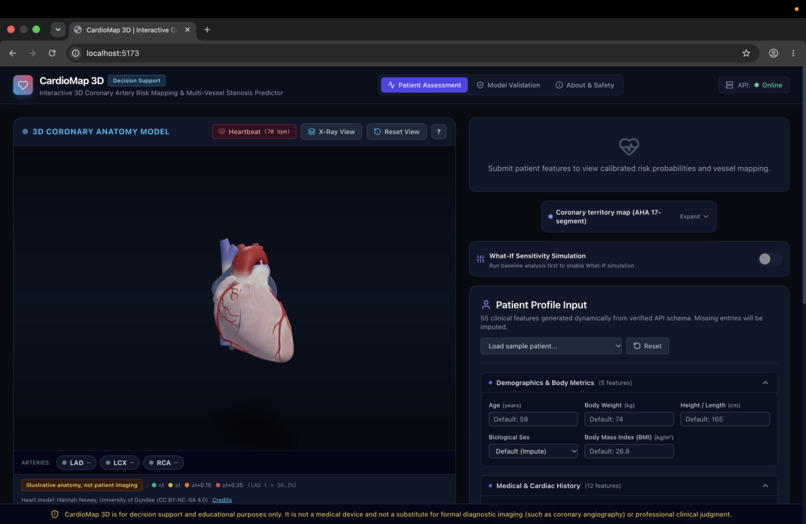This screenshot has width=806, height=524.
Task: Switch to Patient Assessment tab
Action: tap(424, 85)
